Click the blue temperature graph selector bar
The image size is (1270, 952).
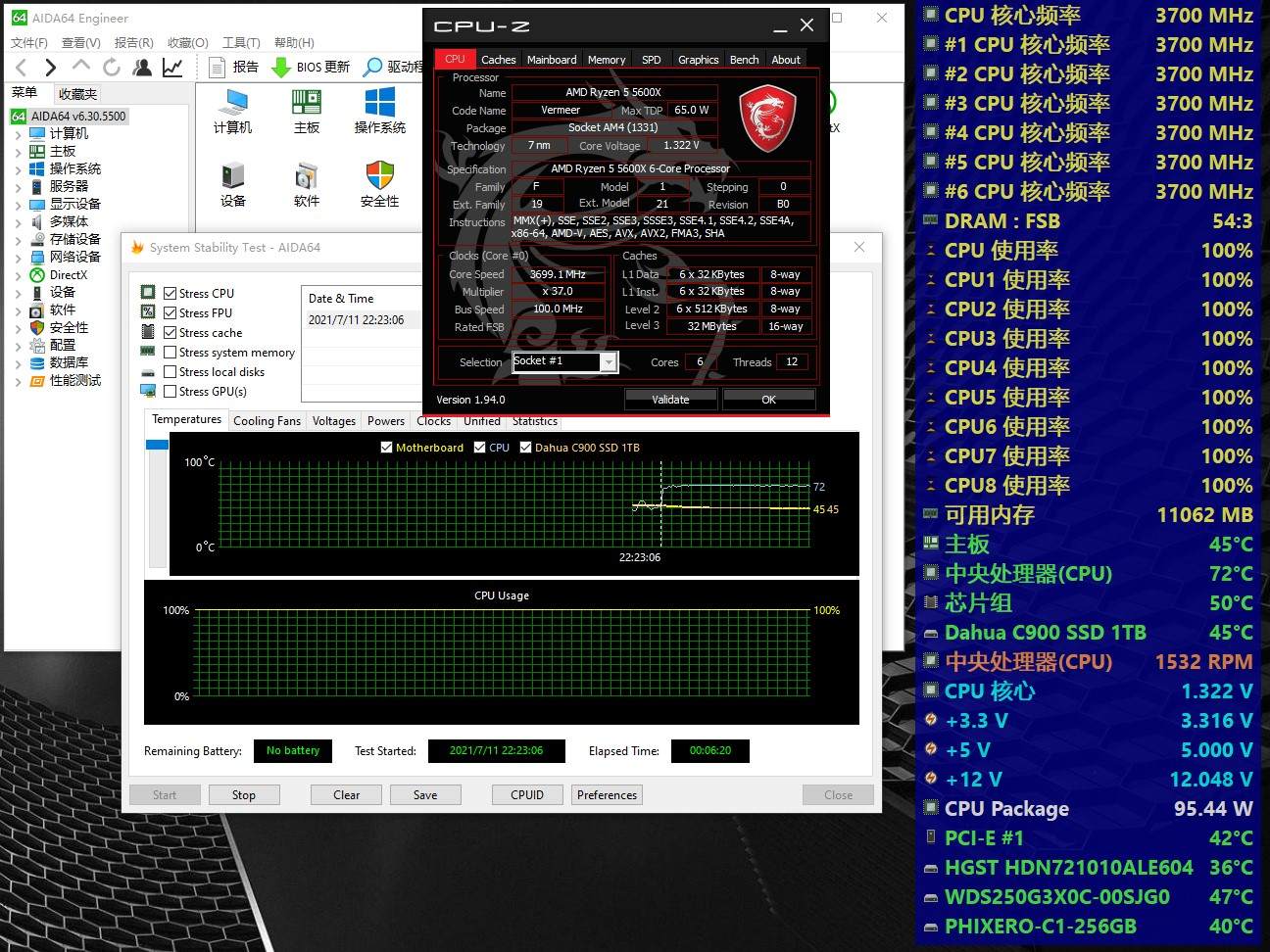tap(157, 445)
